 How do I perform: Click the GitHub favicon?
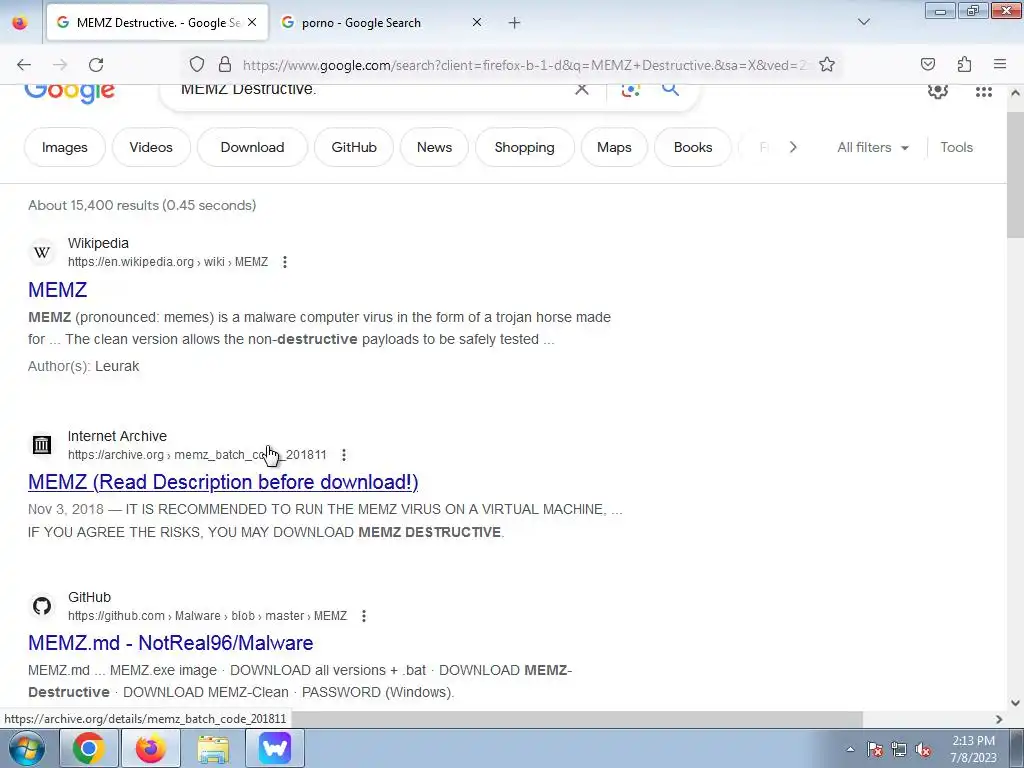[42, 606]
